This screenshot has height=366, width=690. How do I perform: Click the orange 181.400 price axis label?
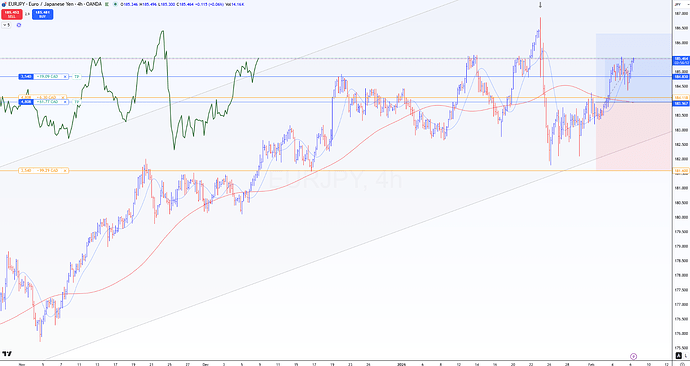click(x=680, y=170)
